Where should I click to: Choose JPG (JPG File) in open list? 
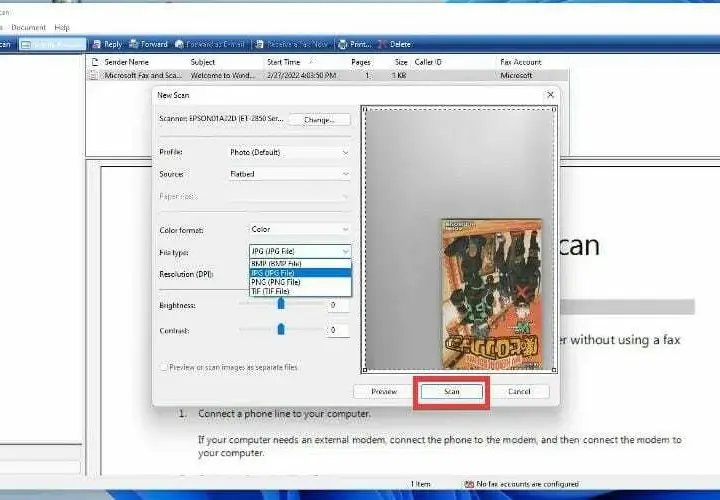point(300,273)
